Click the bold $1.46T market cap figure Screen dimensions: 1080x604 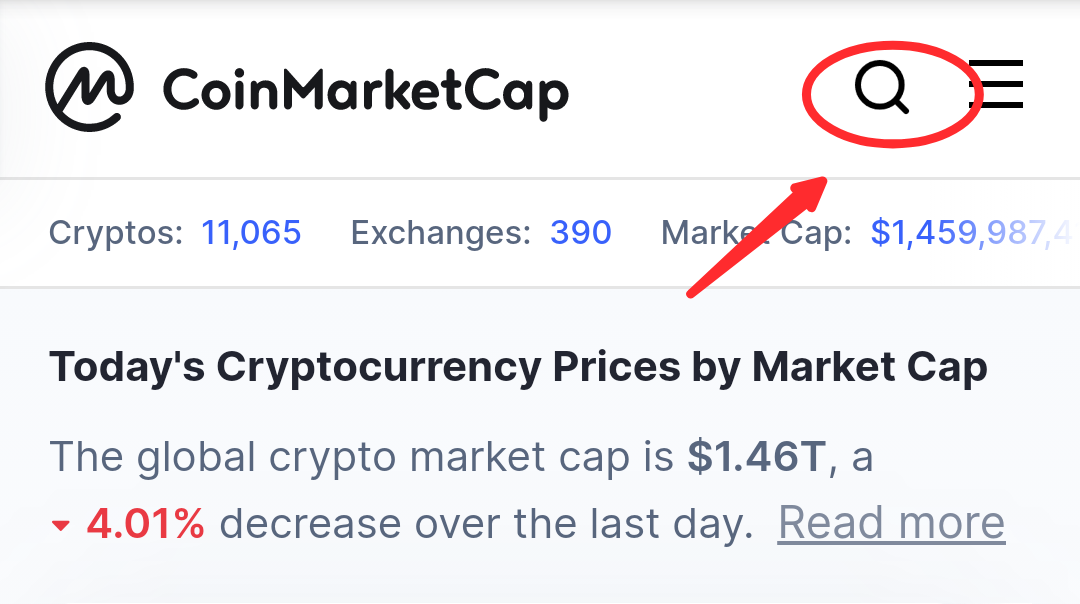756,456
